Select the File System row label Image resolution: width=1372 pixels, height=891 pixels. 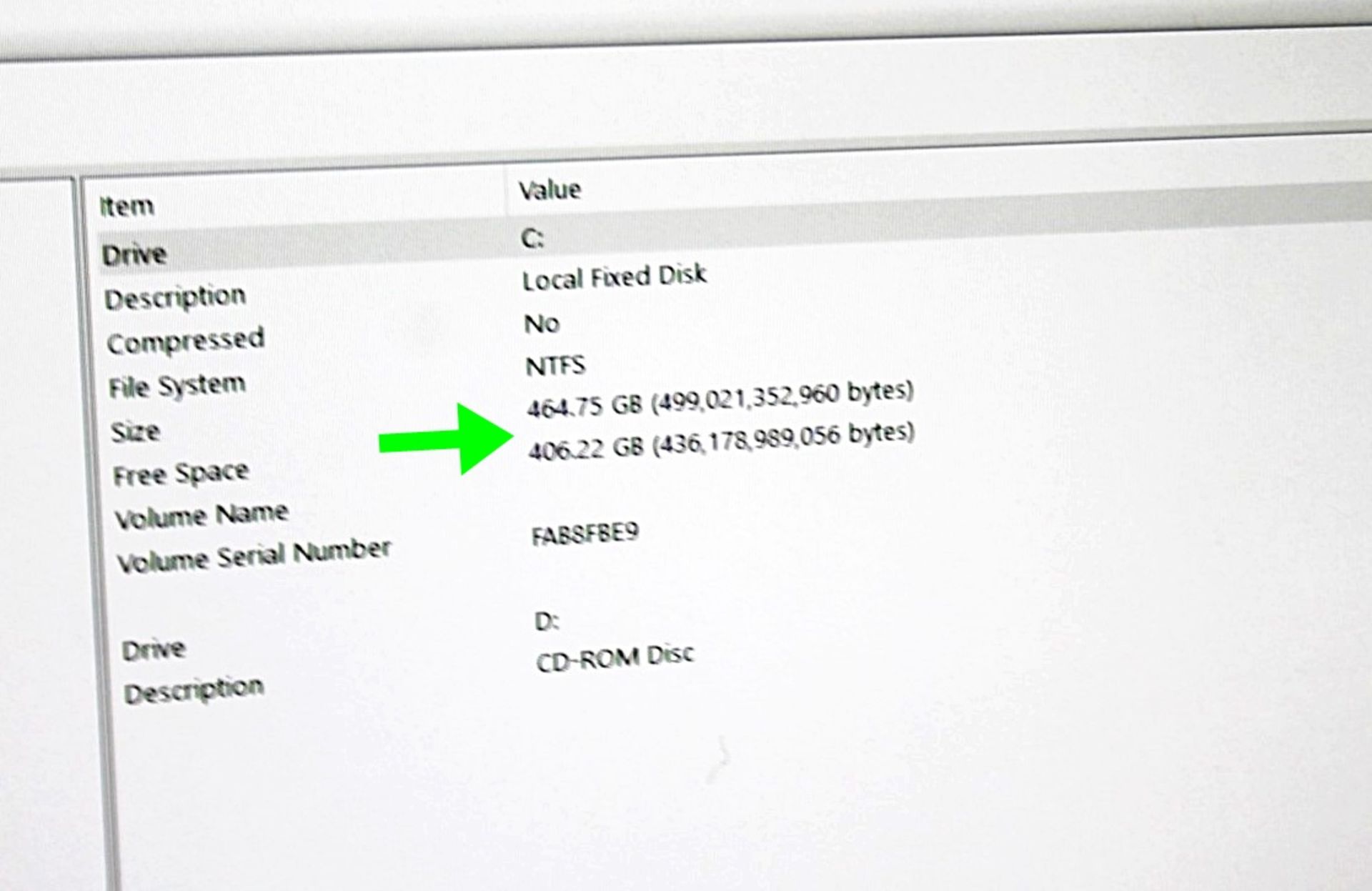pos(177,387)
